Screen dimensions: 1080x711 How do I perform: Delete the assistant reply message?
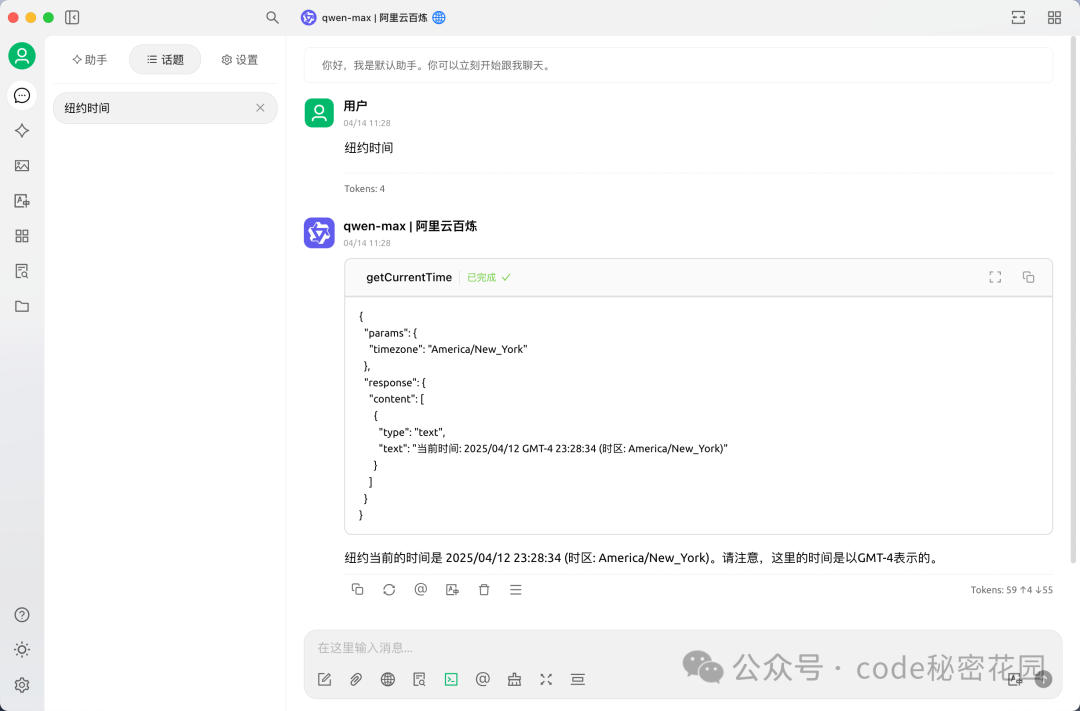484,590
